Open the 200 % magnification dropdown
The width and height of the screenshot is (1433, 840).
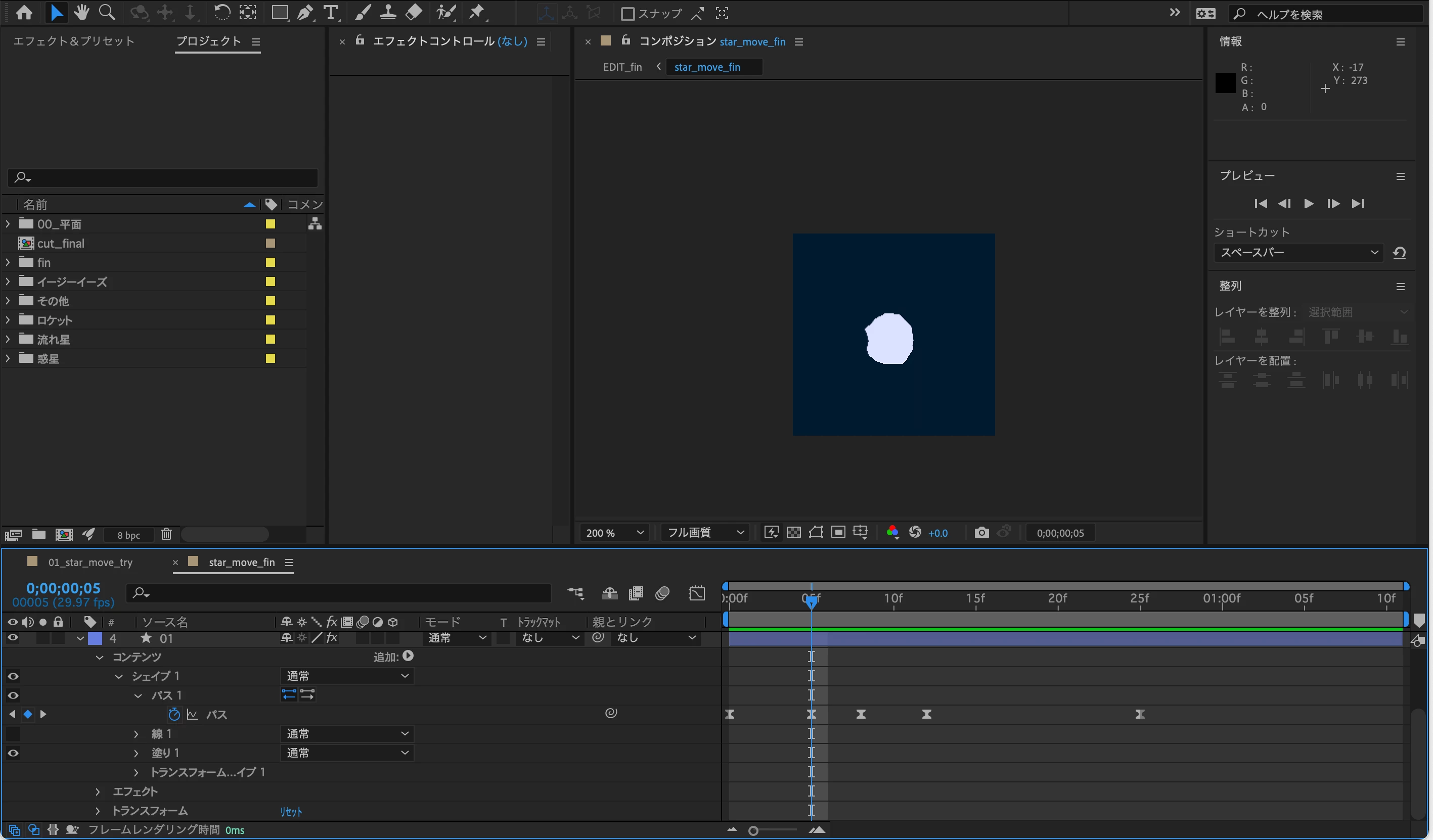pos(615,533)
